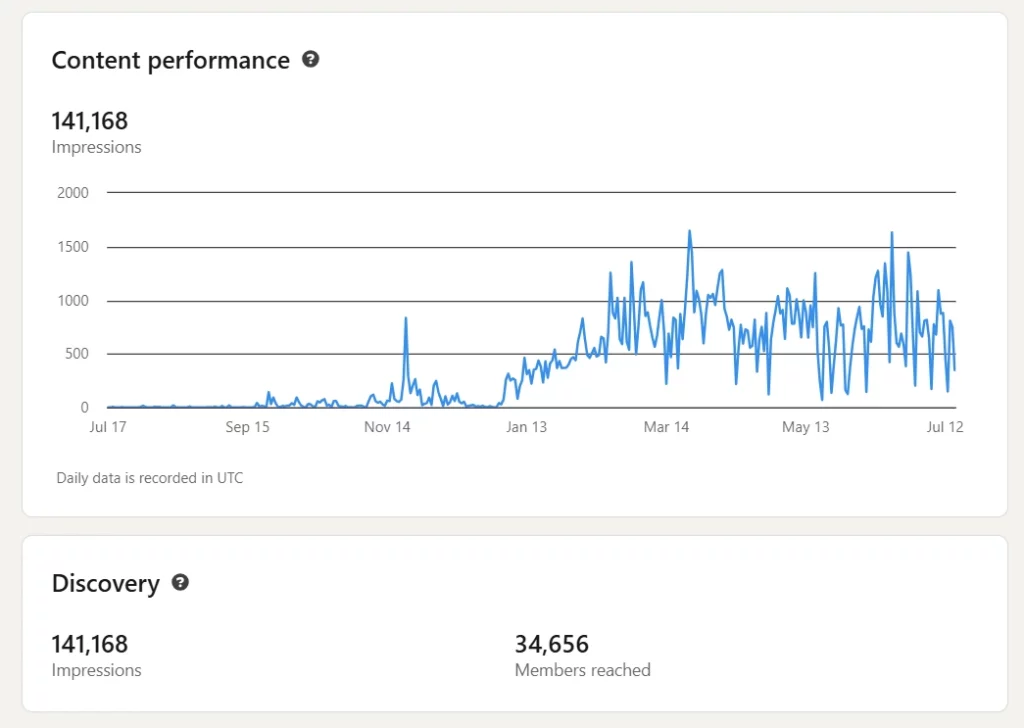The height and width of the screenshot is (728, 1024).
Task: Click the 34,656 members reached number
Action: pyautogui.click(x=551, y=644)
